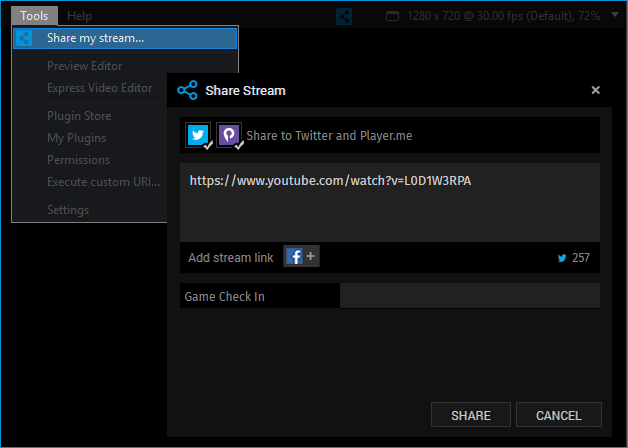This screenshot has height=448, width=628.
Task: Click Share to Twitter and Player.me text
Action: coord(329,136)
